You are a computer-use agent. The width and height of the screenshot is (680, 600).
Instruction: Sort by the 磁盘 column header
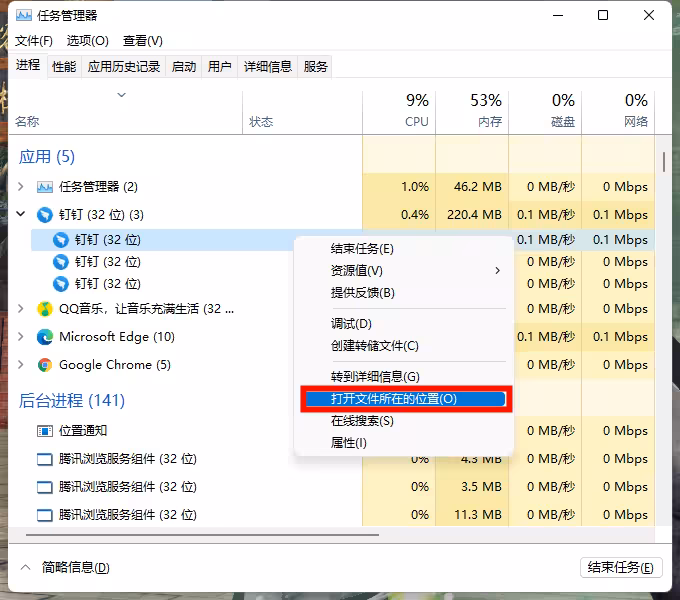click(x=545, y=111)
